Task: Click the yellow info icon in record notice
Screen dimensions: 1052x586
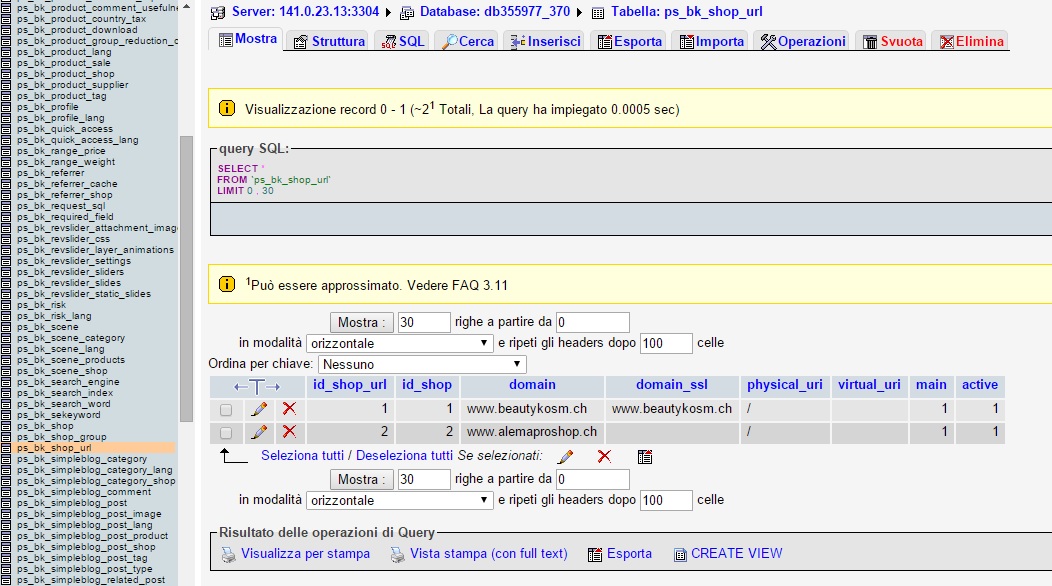Action: (227, 108)
